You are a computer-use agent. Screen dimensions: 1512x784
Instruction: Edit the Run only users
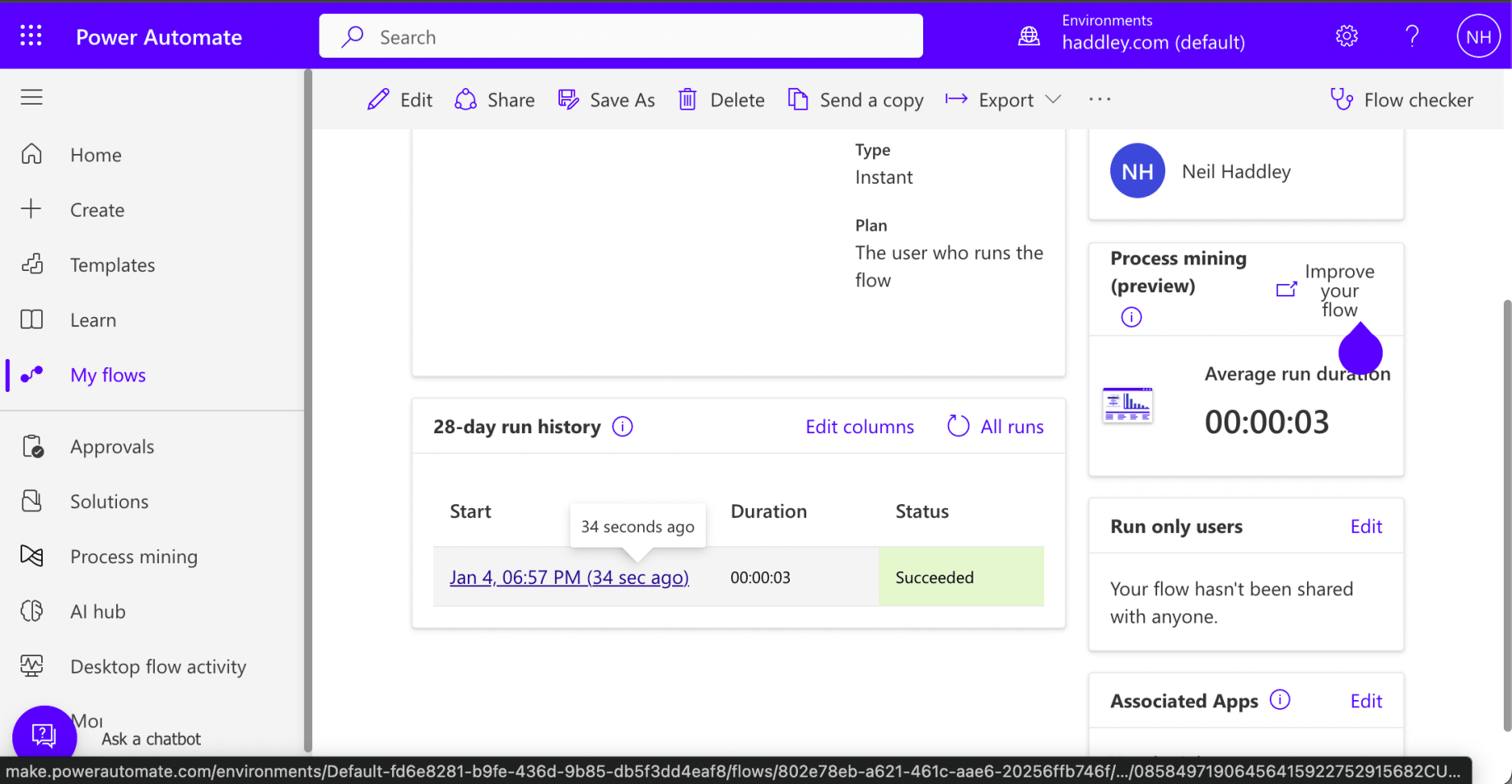(x=1366, y=526)
